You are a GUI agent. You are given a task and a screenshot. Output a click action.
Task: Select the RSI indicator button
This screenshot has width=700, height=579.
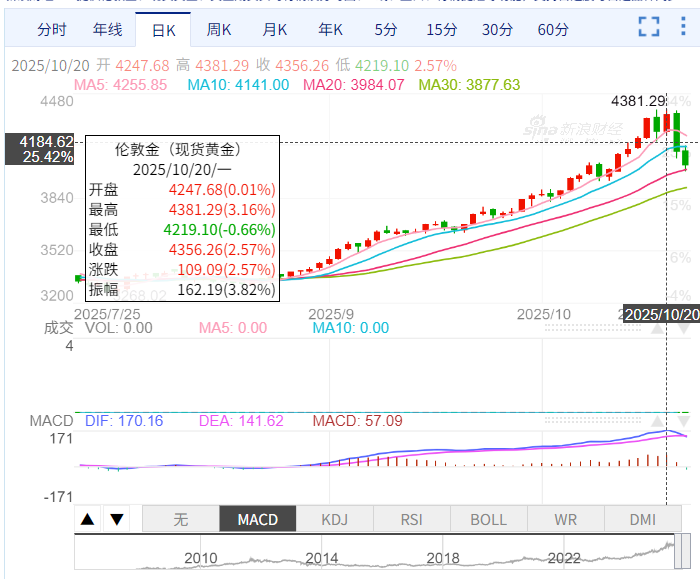point(412,519)
